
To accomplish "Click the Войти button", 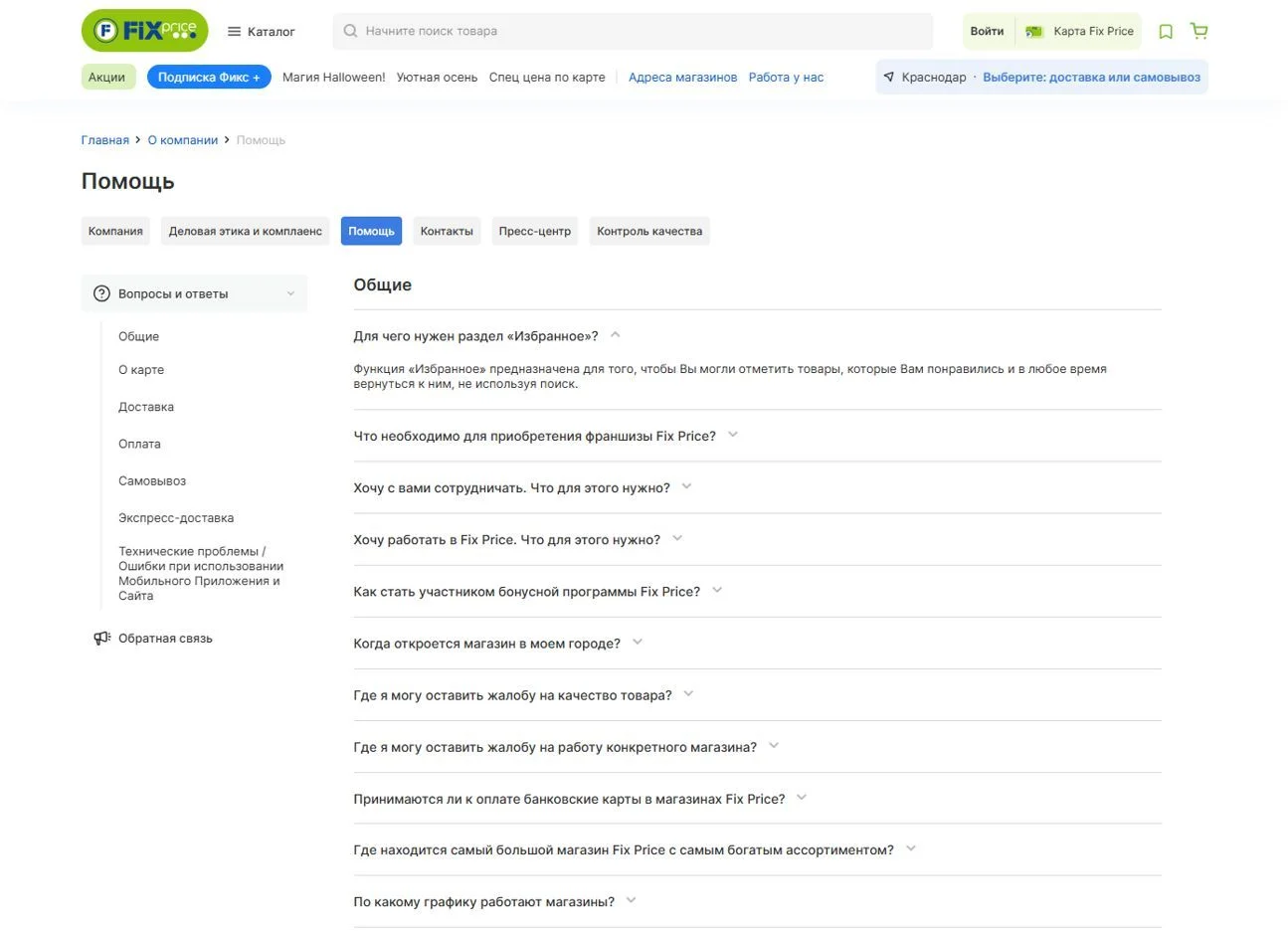I will coord(987,32).
